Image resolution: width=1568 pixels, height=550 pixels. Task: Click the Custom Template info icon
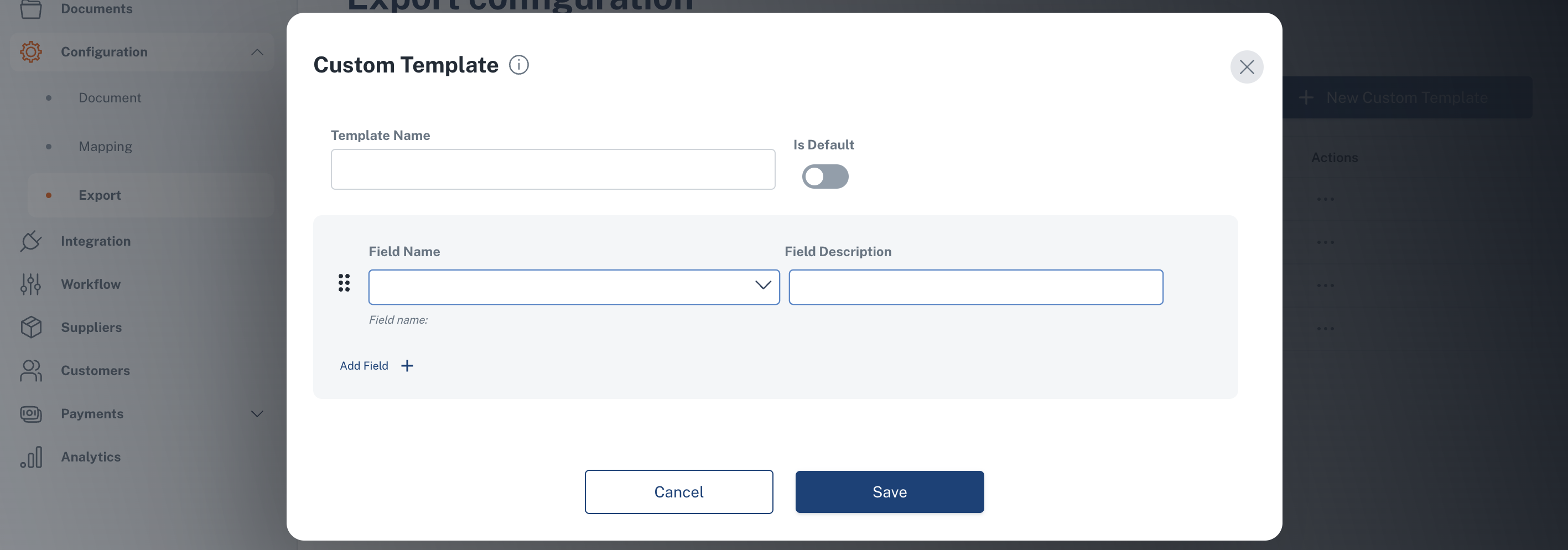pyautogui.click(x=518, y=65)
